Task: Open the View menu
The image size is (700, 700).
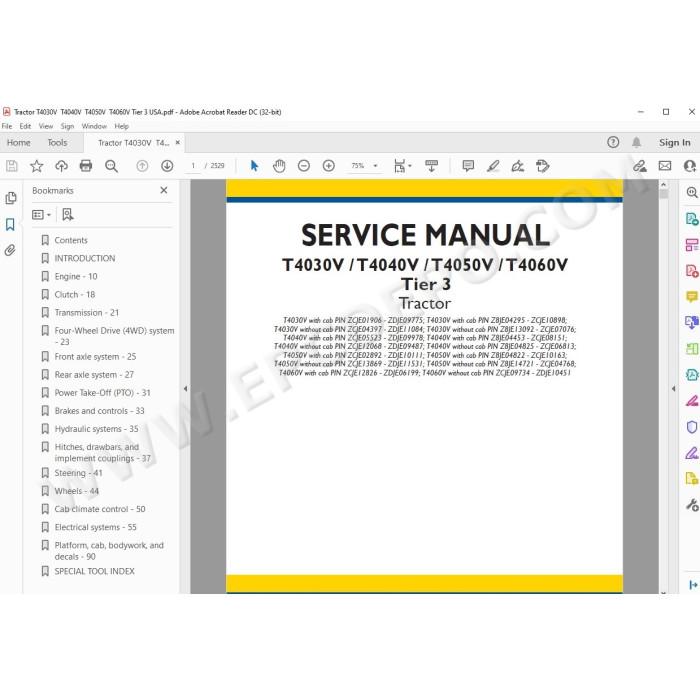Action: pos(46,126)
